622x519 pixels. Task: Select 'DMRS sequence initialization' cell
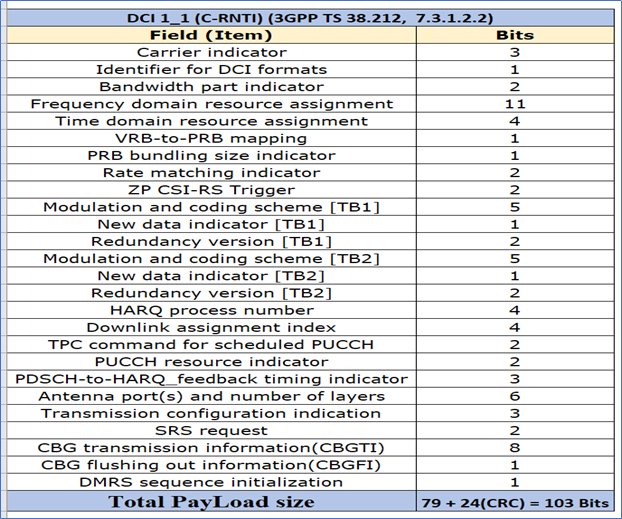211,482
